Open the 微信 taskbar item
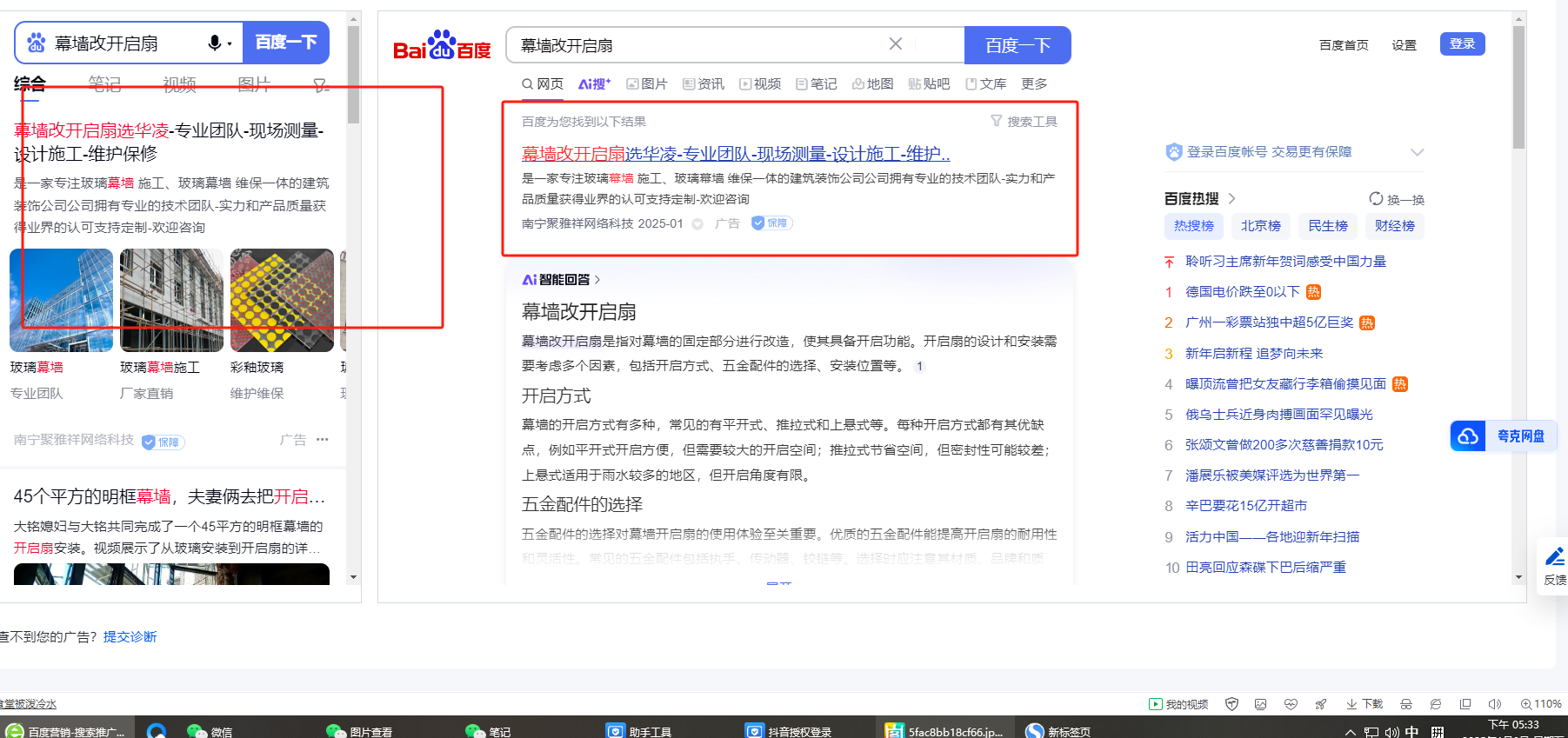Viewport: 1568px width, 738px height. (210, 731)
